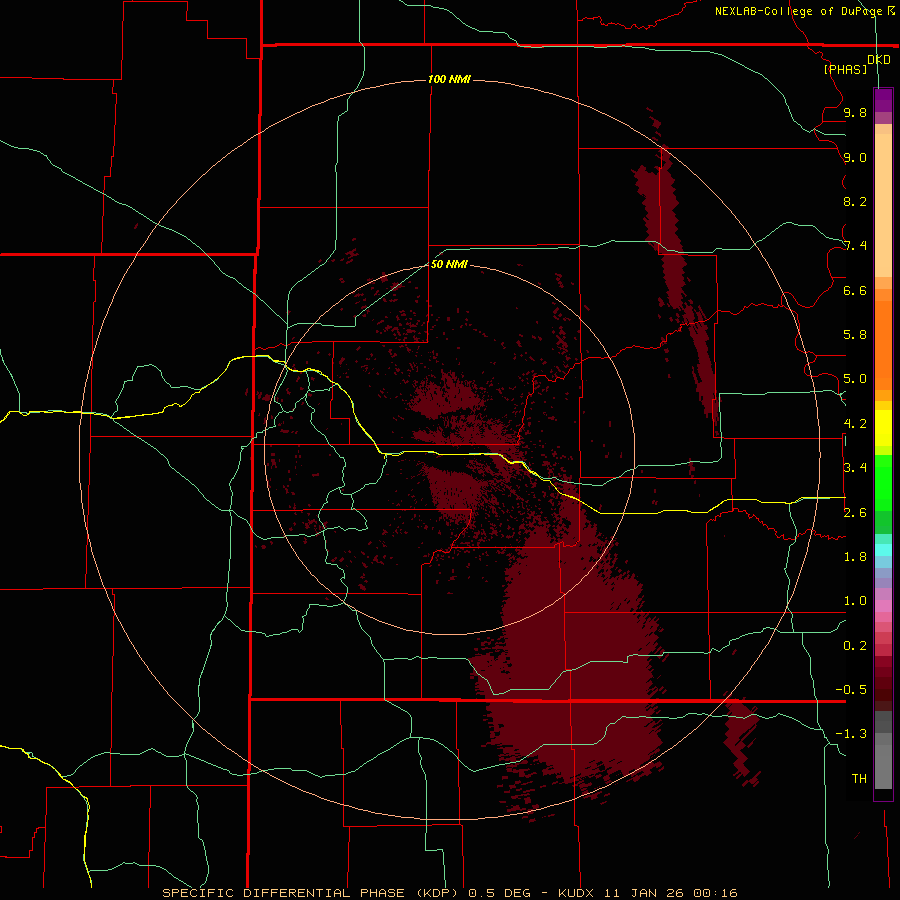Image resolution: width=900 pixels, height=900 pixels.
Task: Click the 100 NMI range ring label
Action: (x=449, y=79)
